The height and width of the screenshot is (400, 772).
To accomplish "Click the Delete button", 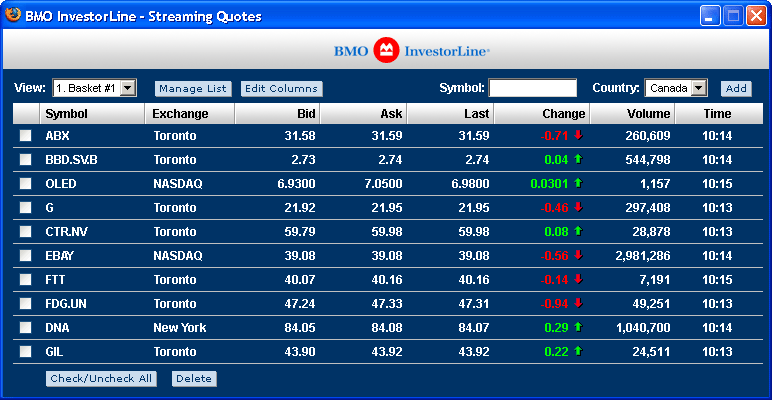I will click(x=194, y=379).
